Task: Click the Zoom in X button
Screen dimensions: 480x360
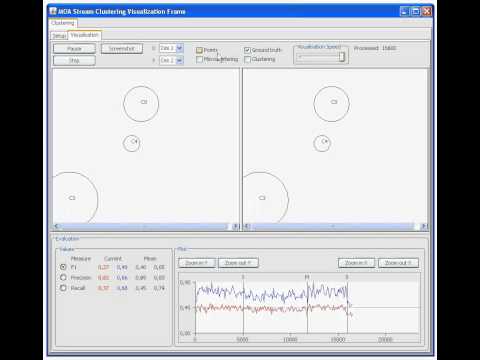Action: click(x=356, y=263)
